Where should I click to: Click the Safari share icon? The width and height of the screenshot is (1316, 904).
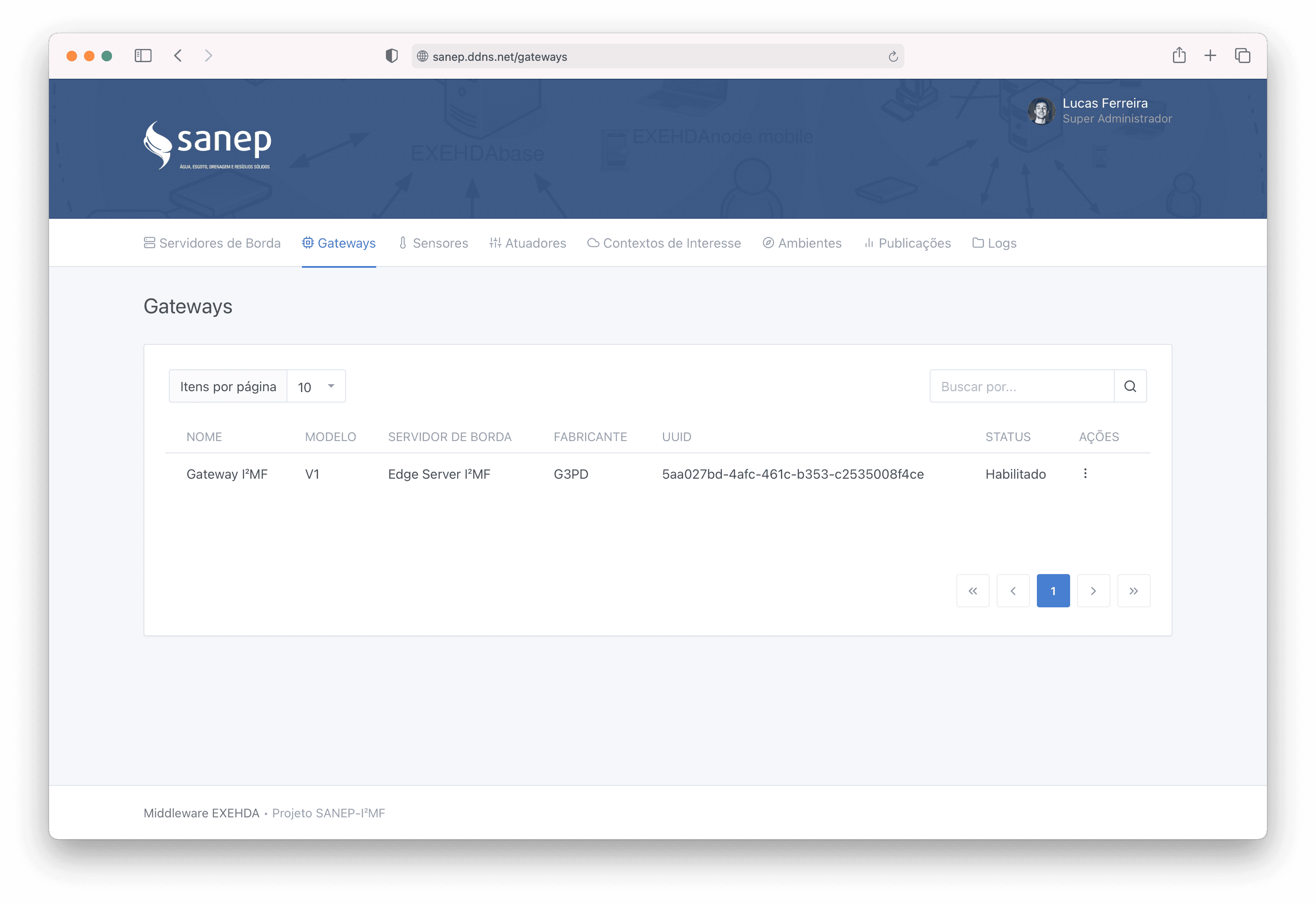(1179, 56)
